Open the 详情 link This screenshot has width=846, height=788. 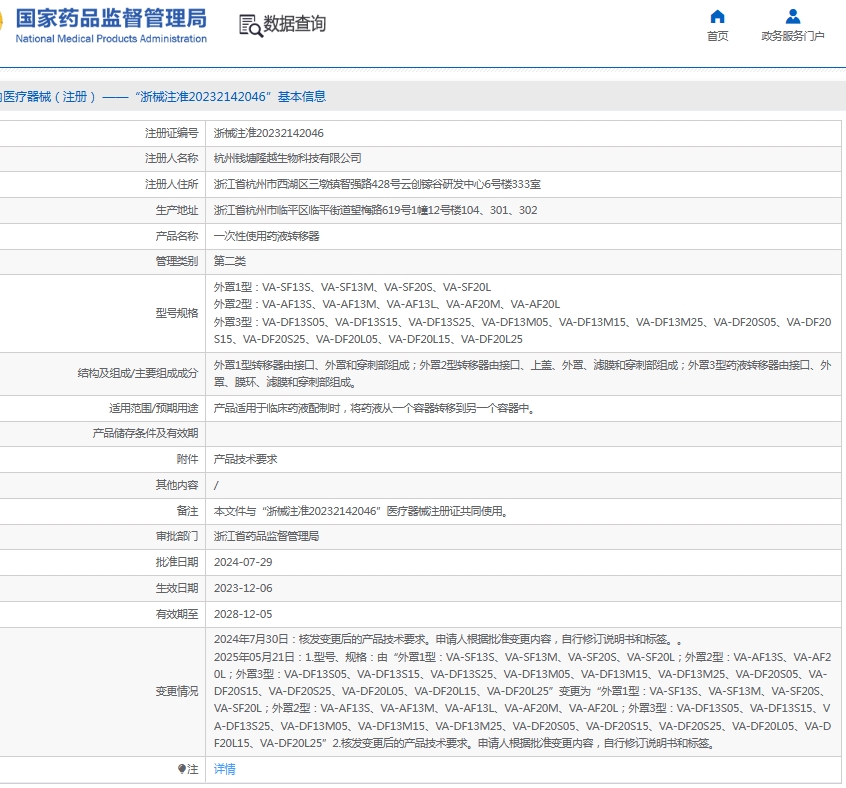[x=224, y=769]
